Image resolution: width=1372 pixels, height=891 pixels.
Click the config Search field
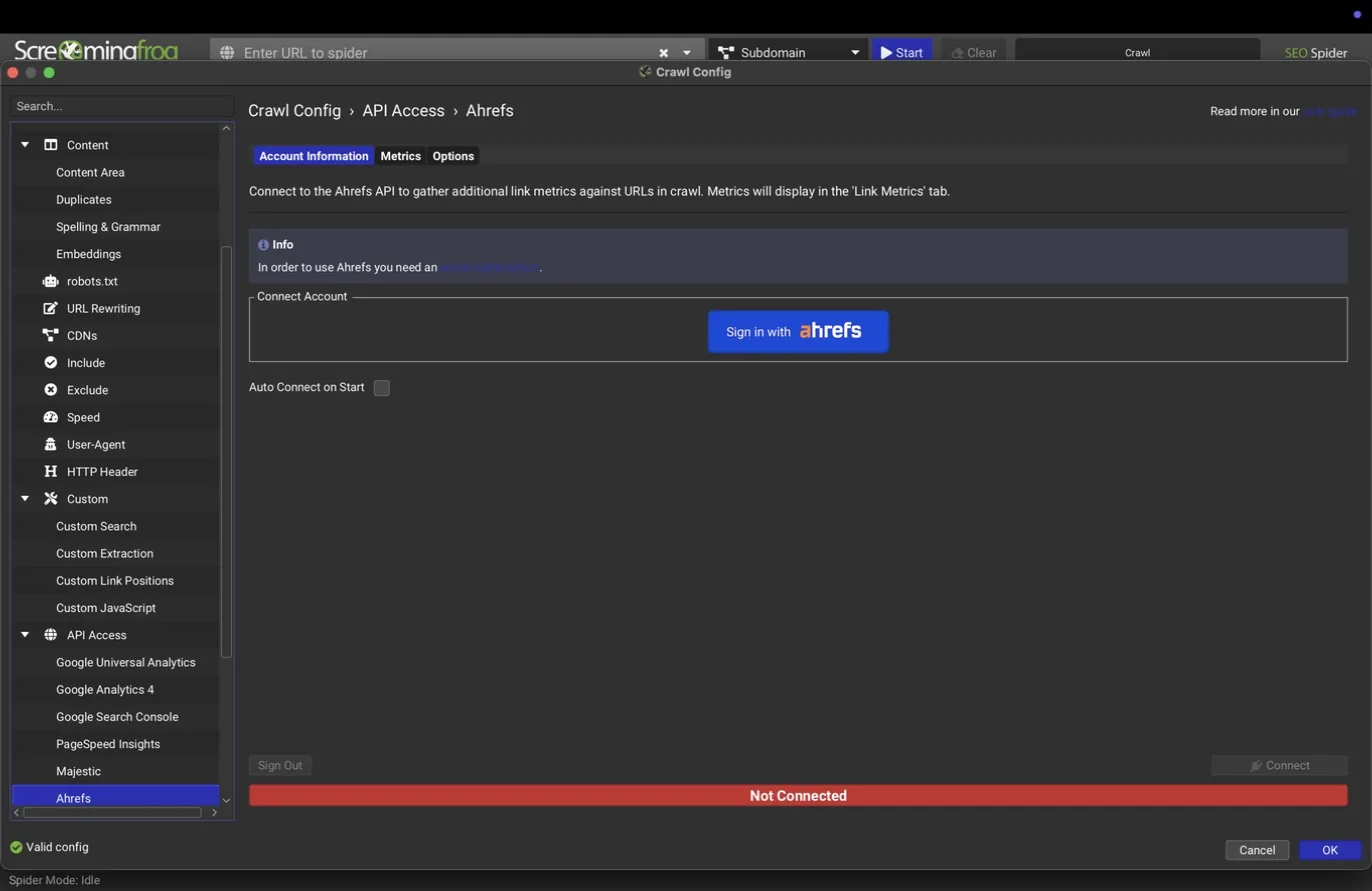click(x=122, y=106)
